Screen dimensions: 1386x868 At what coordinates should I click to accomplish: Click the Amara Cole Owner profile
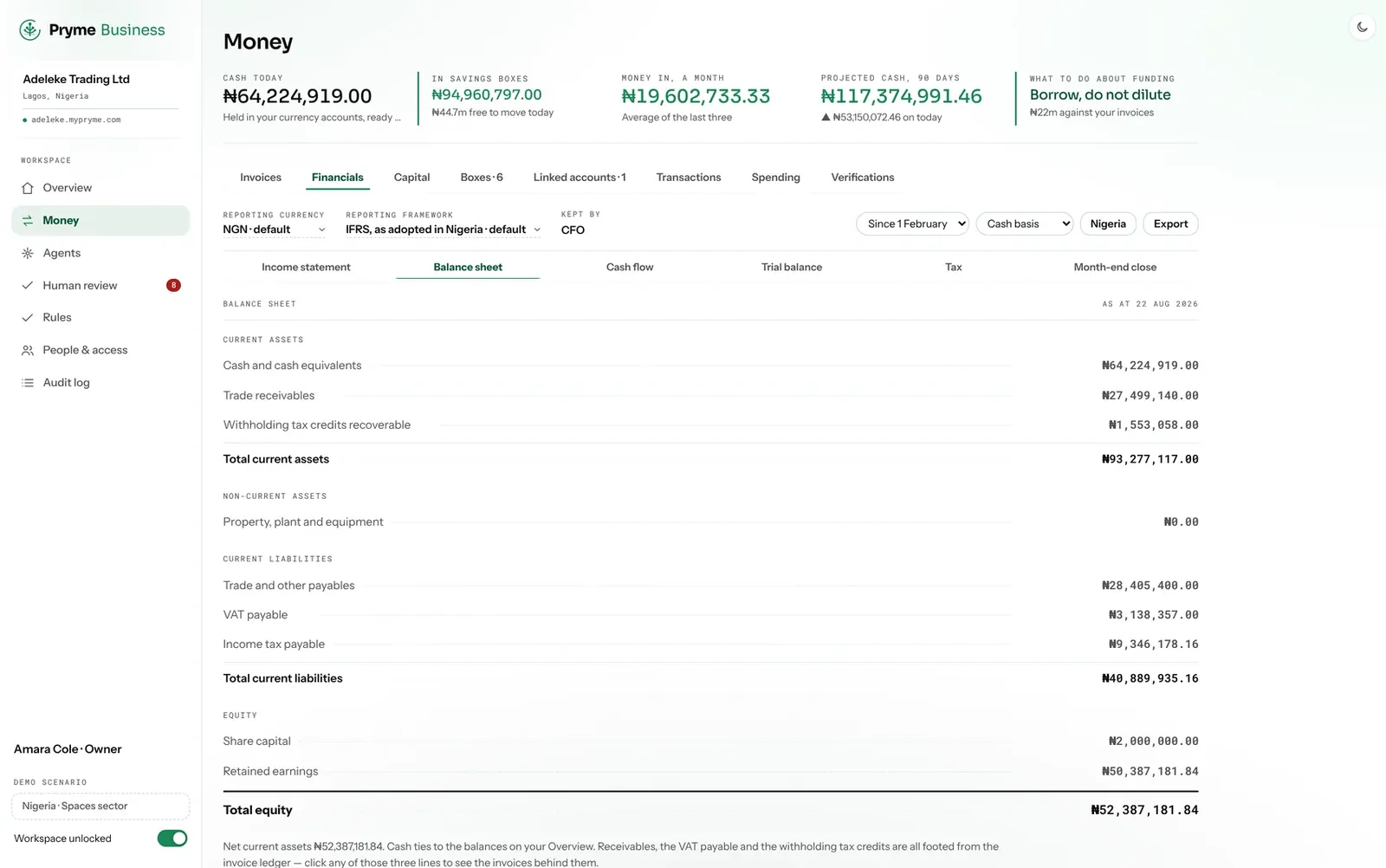(x=68, y=749)
